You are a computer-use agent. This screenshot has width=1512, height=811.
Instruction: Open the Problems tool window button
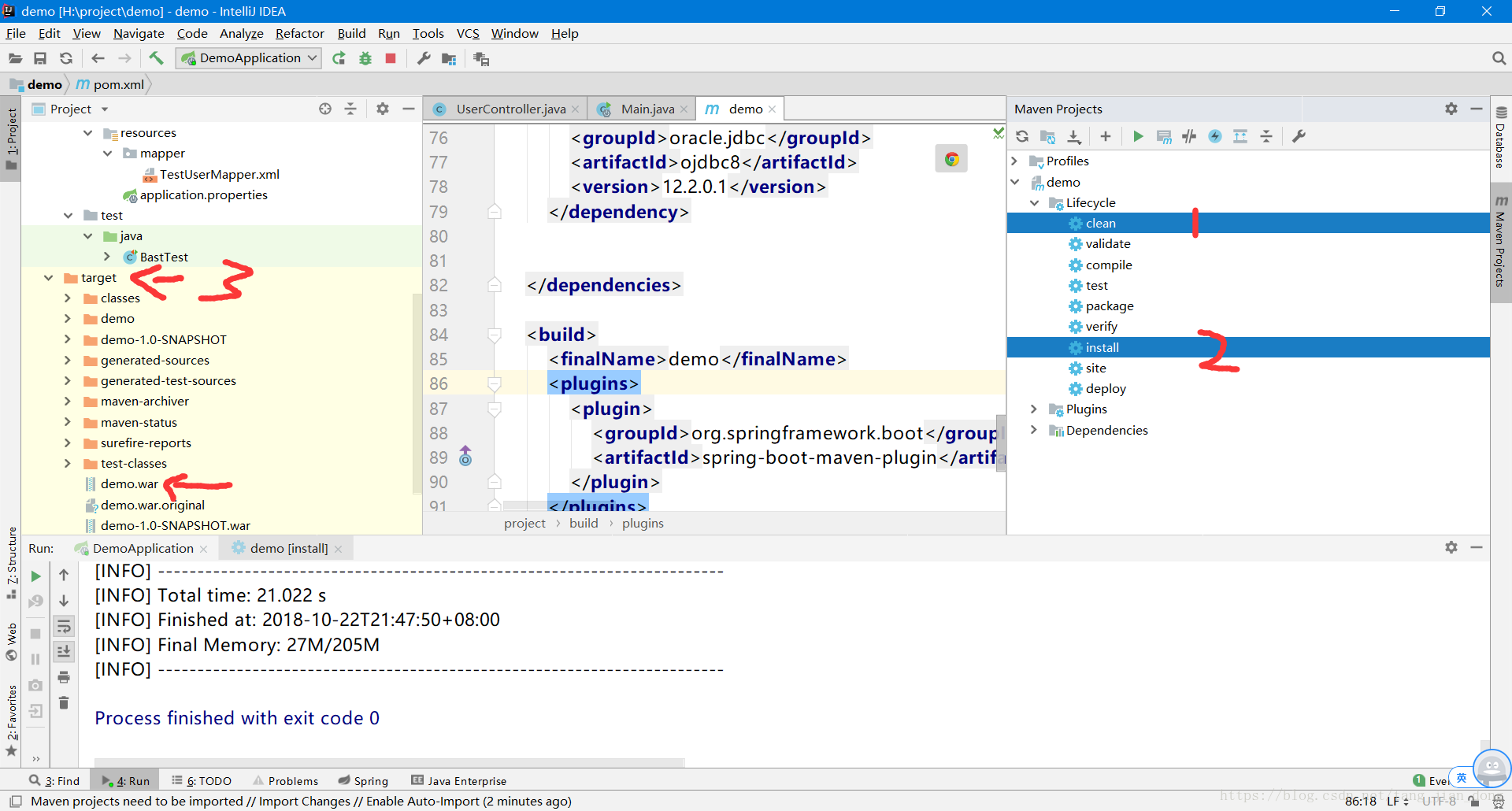tap(286, 780)
